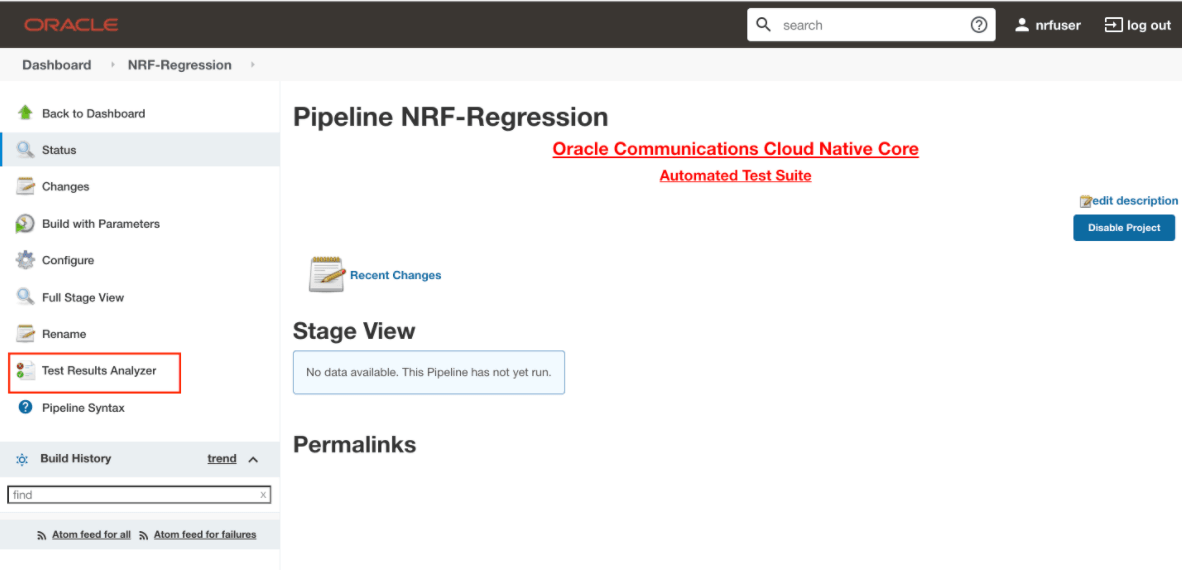Click the Pipeline Syntax help icon
The image size is (1182, 570).
point(25,408)
